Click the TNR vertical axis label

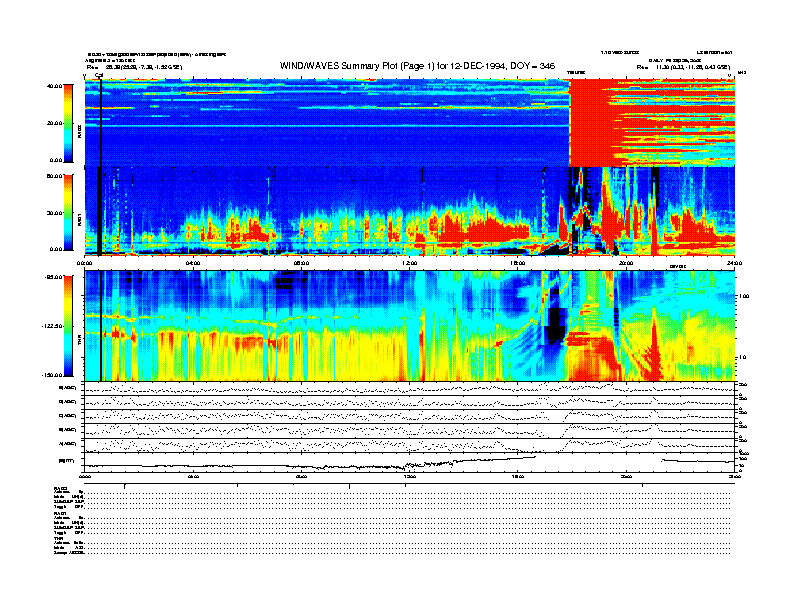click(x=79, y=342)
